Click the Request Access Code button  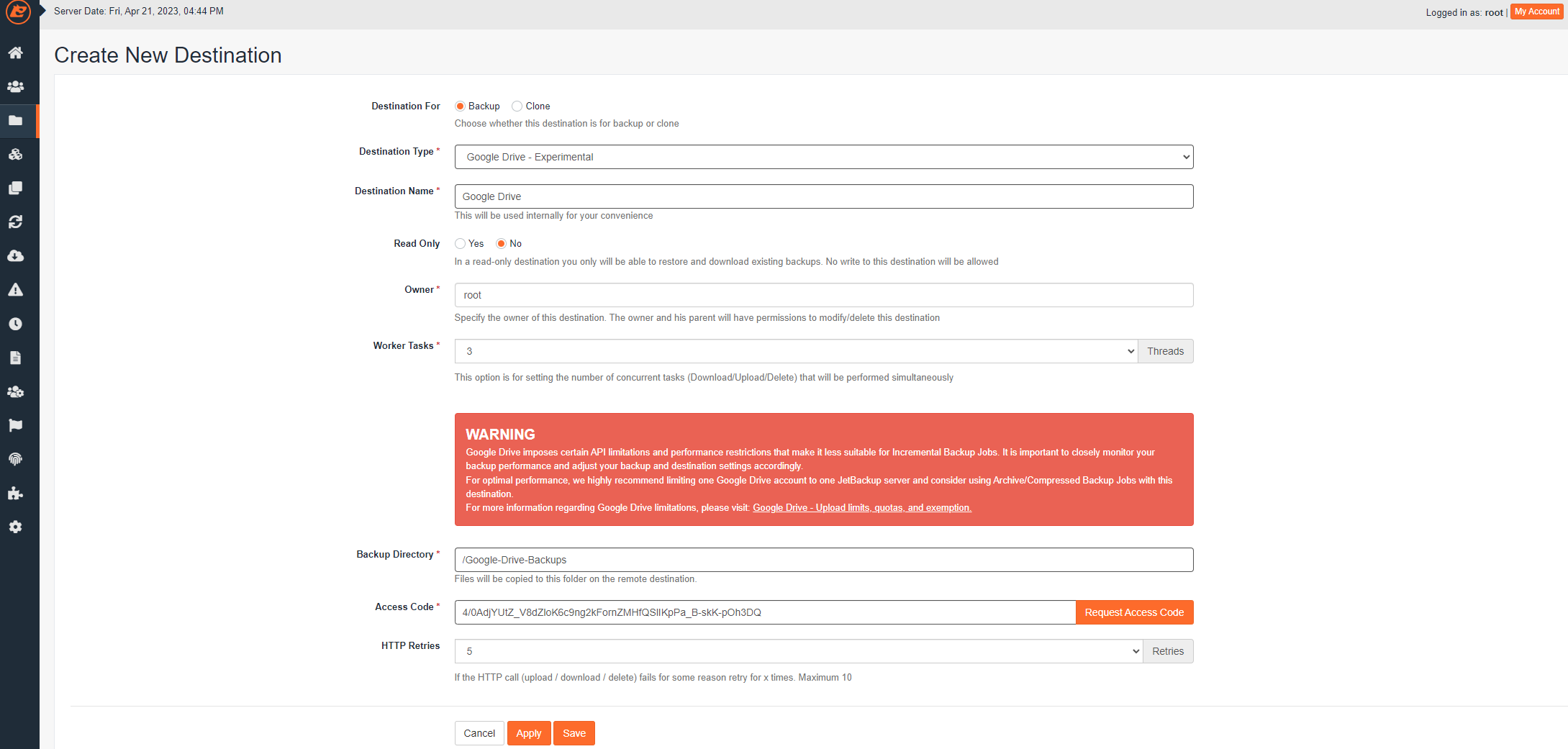click(x=1134, y=612)
